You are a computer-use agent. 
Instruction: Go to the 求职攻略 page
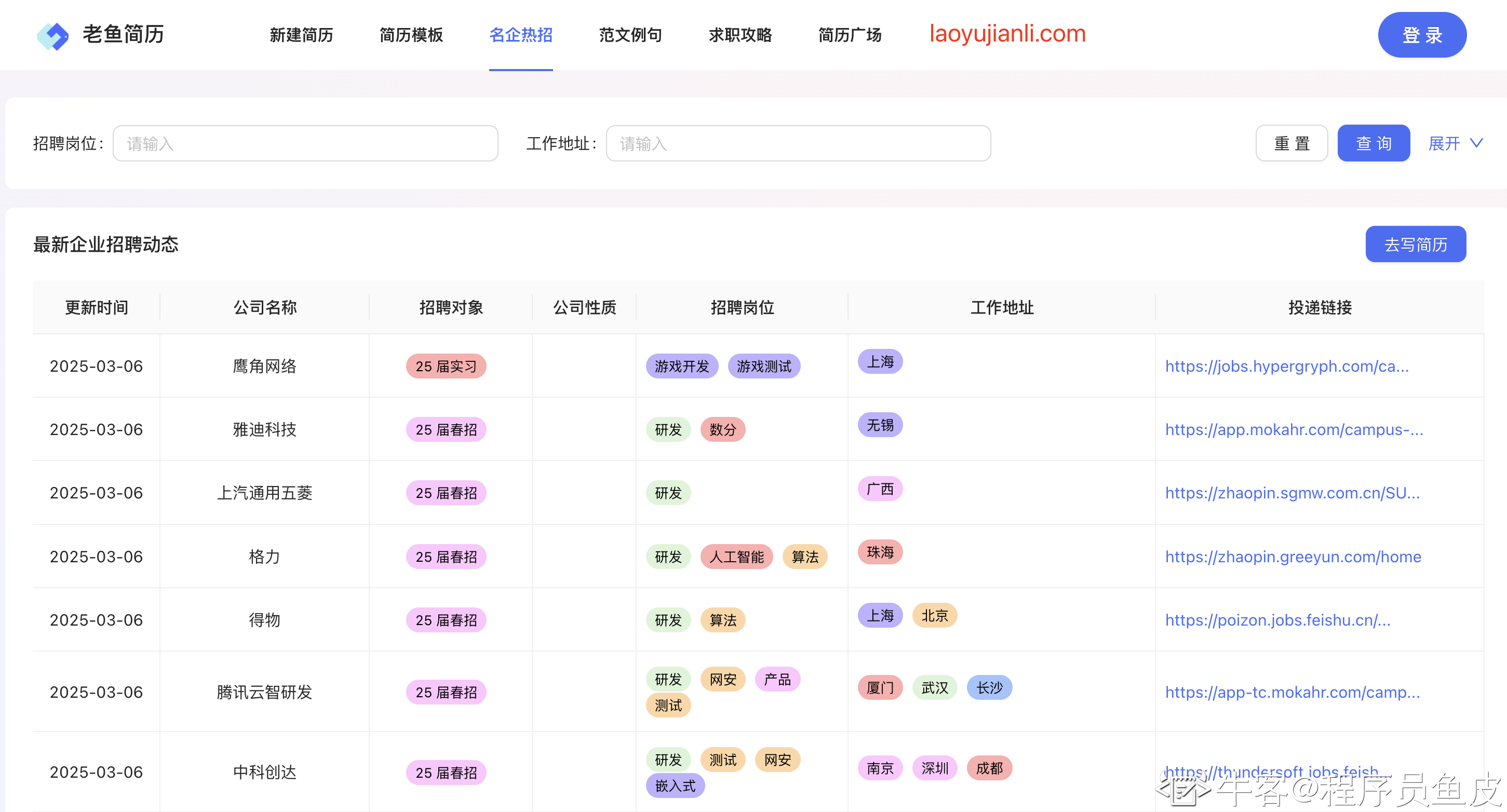pos(740,35)
